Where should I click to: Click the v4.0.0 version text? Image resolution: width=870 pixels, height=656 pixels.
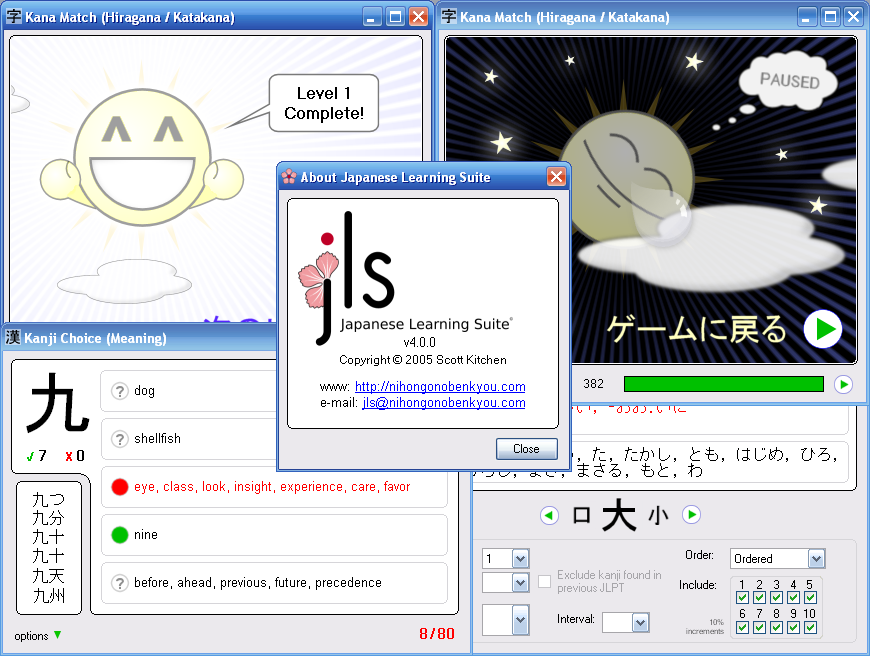click(419, 342)
